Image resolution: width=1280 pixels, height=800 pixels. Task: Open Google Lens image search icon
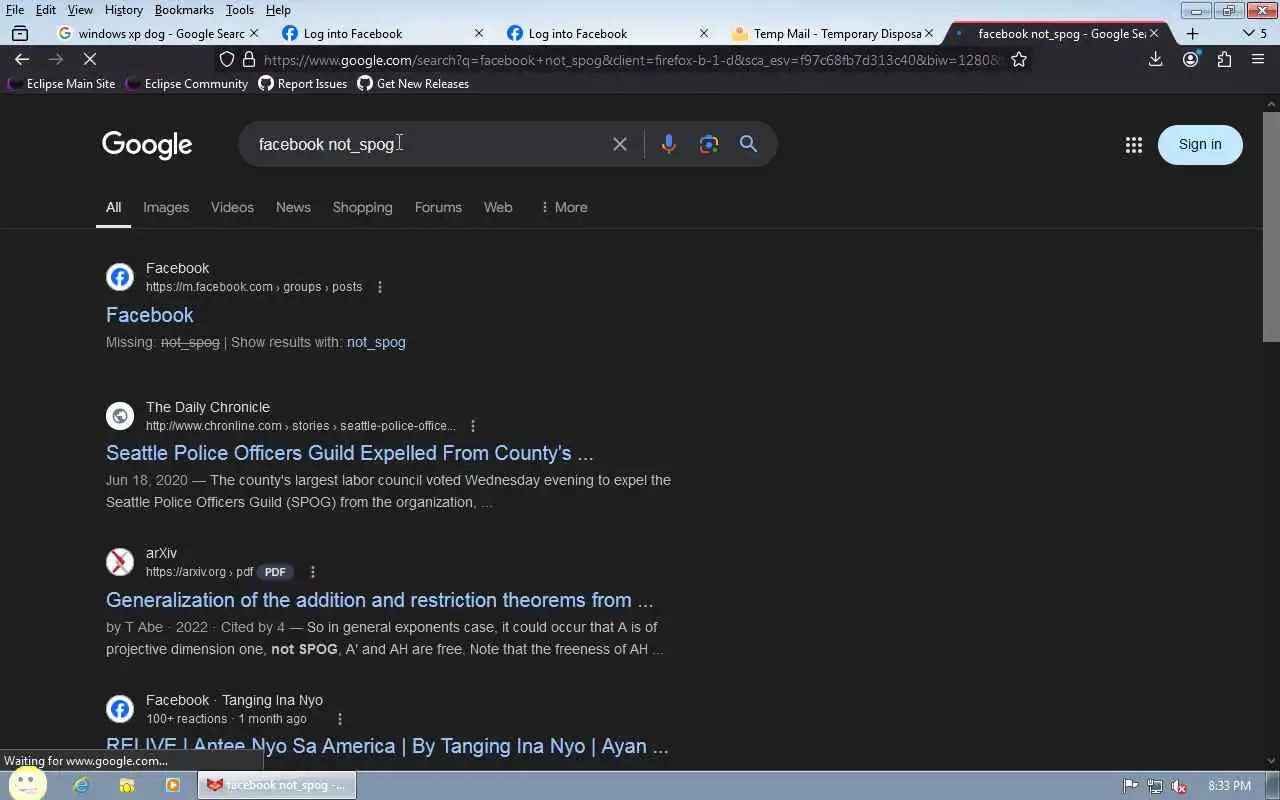point(709,144)
